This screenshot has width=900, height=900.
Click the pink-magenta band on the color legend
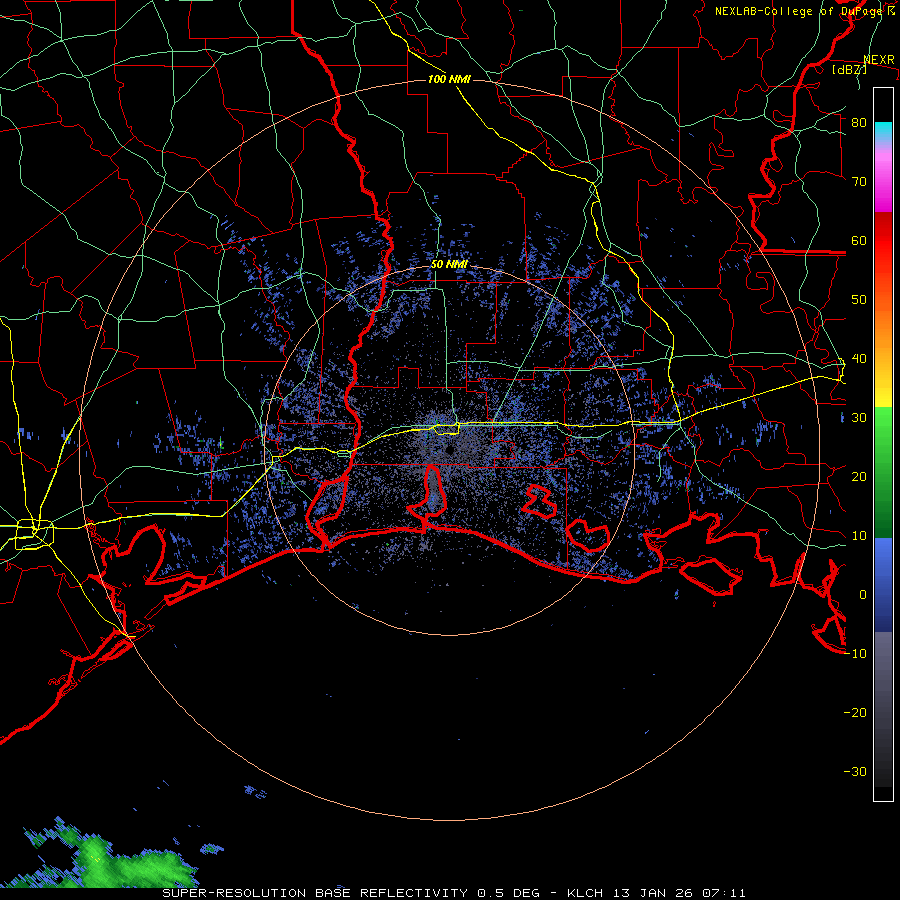(883, 178)
